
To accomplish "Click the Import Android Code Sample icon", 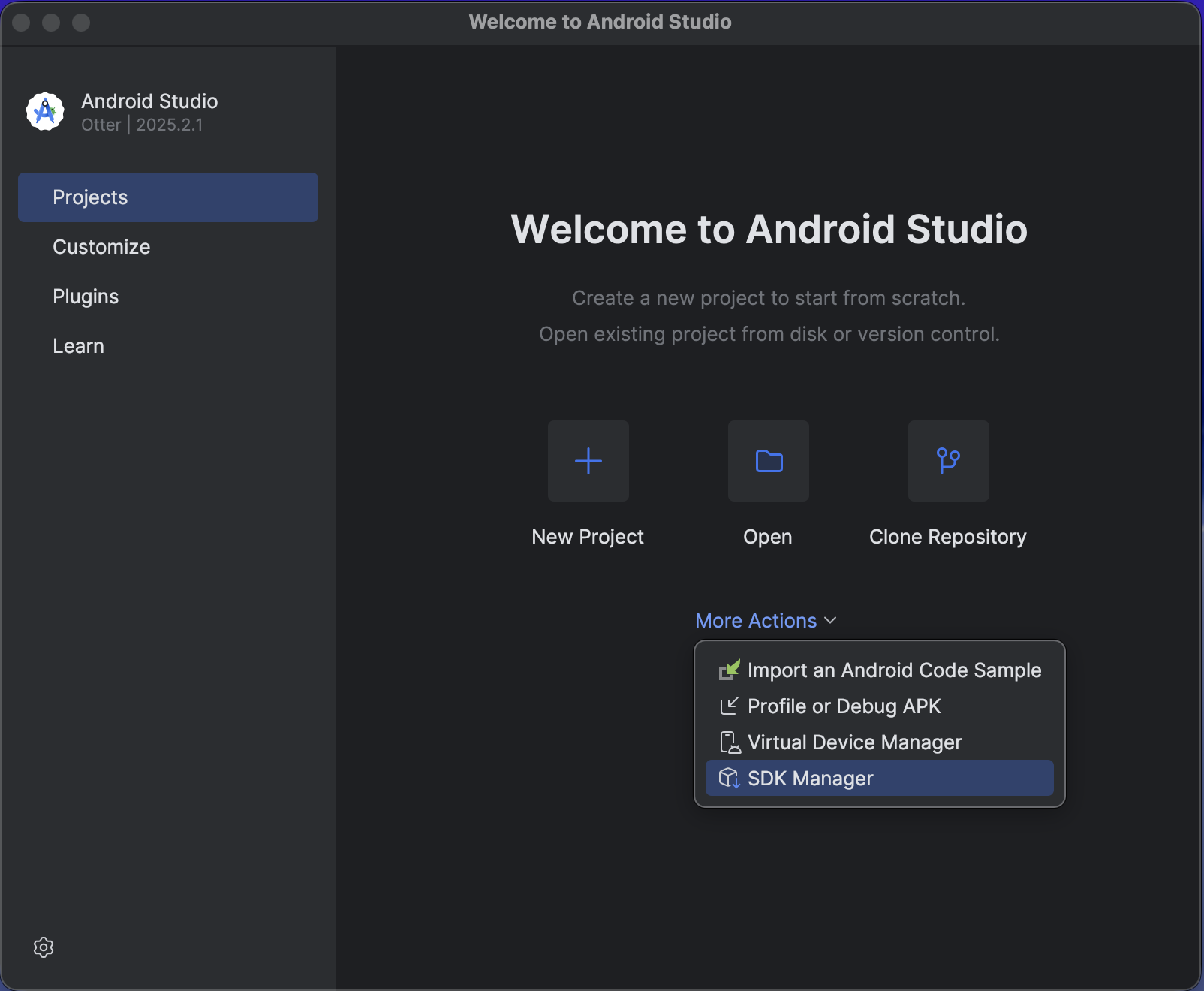I will [730, 670].
